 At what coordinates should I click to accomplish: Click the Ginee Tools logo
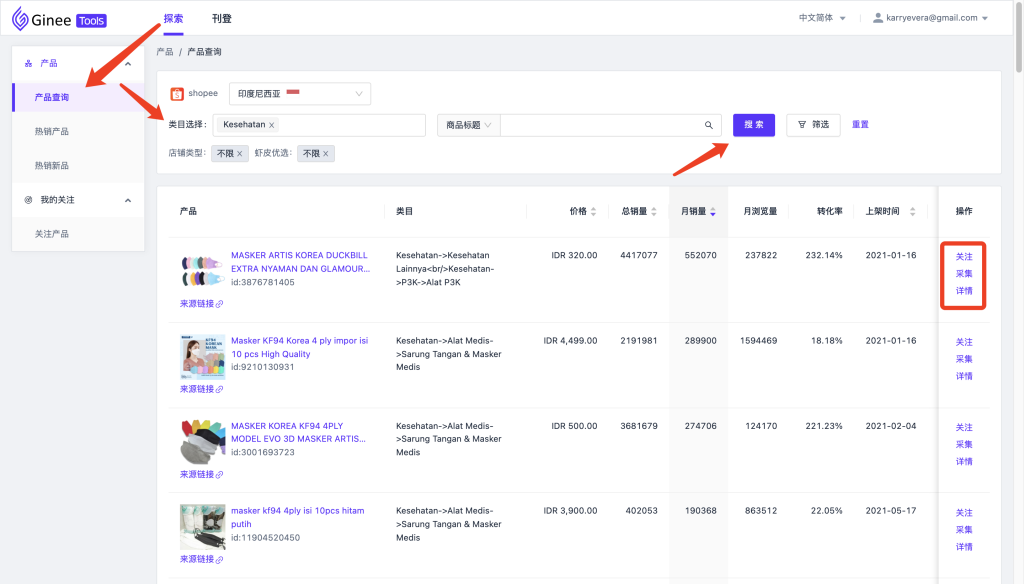(59, 18)
